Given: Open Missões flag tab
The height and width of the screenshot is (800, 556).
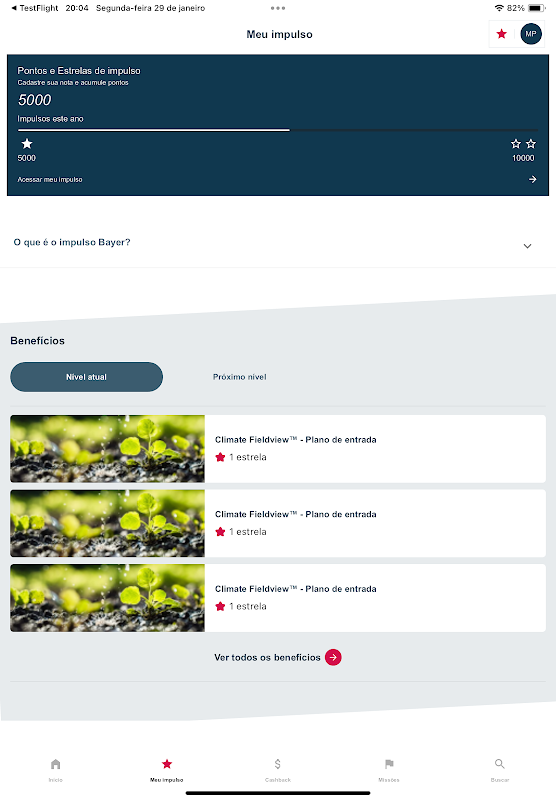Looking at the screenshot, I should 389,769.
